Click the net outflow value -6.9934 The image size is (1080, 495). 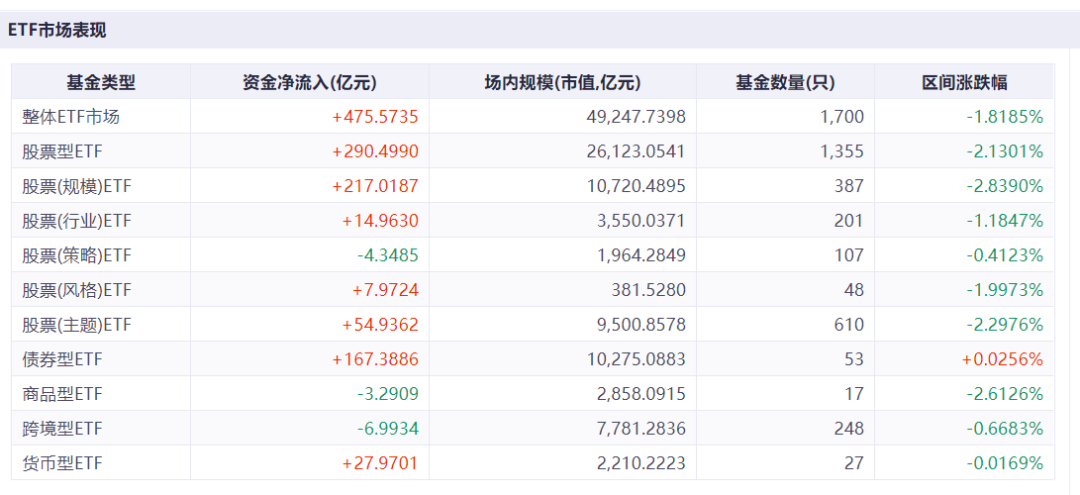388,429
